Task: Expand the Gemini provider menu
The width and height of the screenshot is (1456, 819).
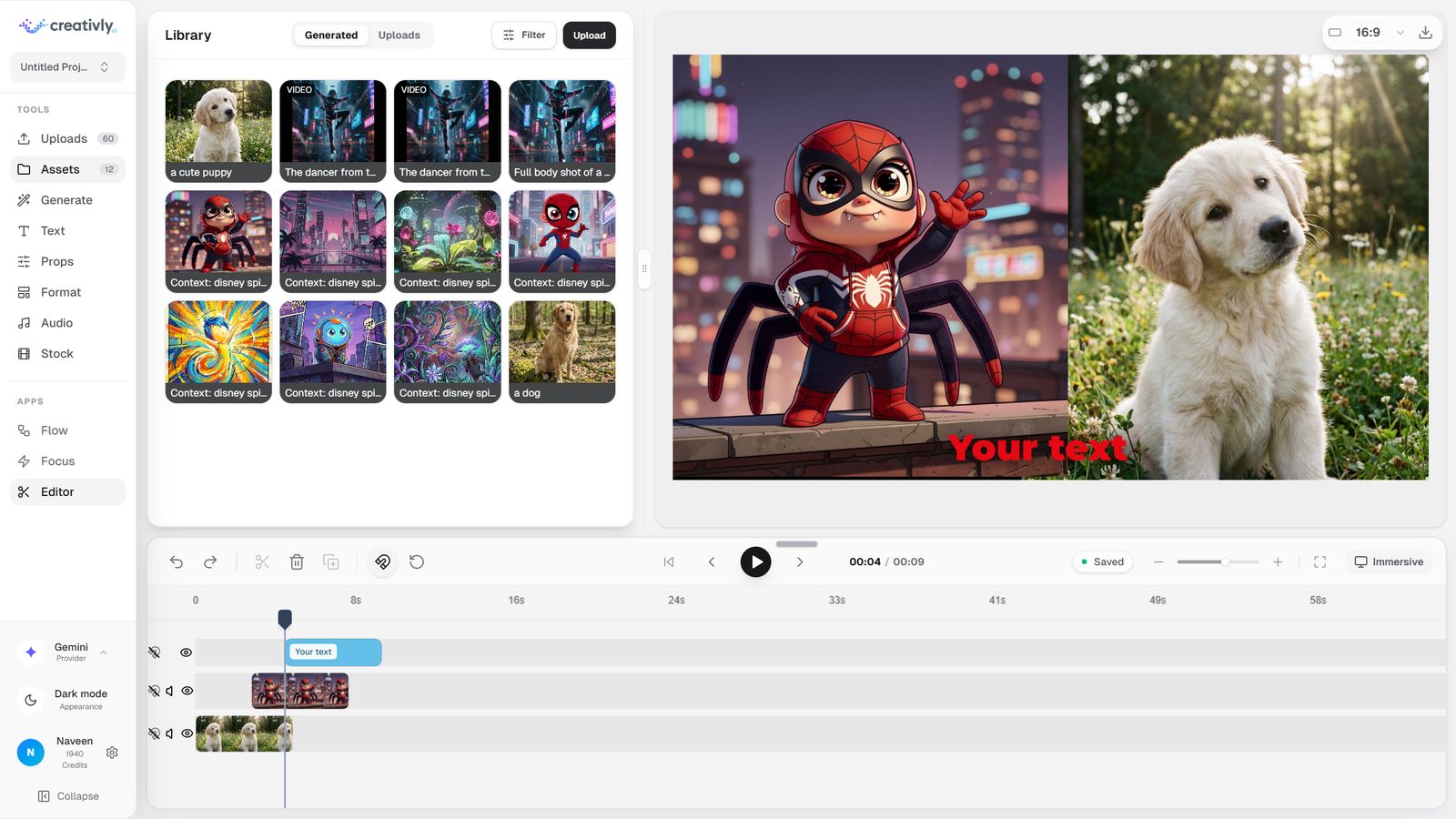Action: pyautogui.click(x=104, y=652)
